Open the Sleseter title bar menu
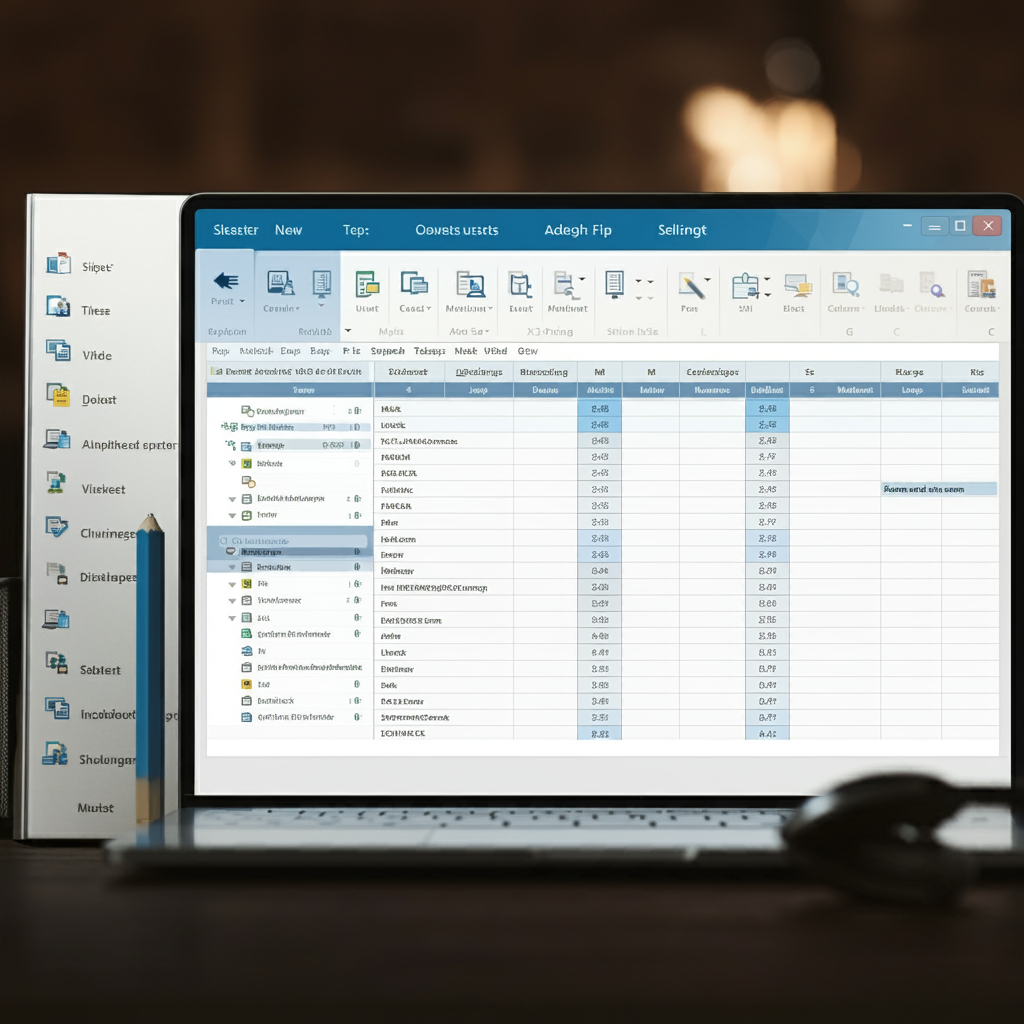Image resolution: width=1024 pixels, height=1024 pixels. 236,230
